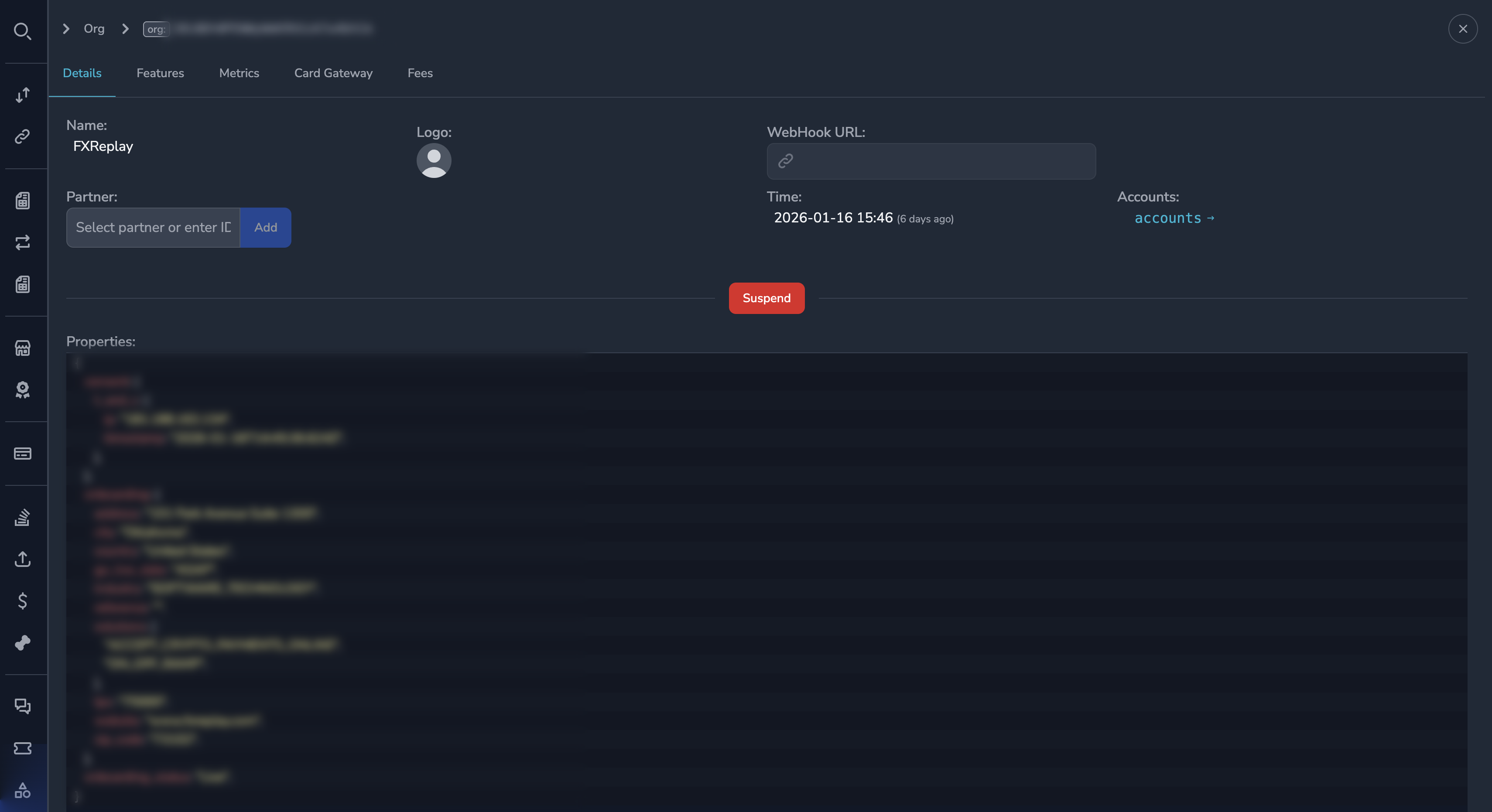Image resolution: width=1492 pixels, height=812 pixels.
Task: Open the ticket coupon sidebar icon
Action: [x=23, y=748]
